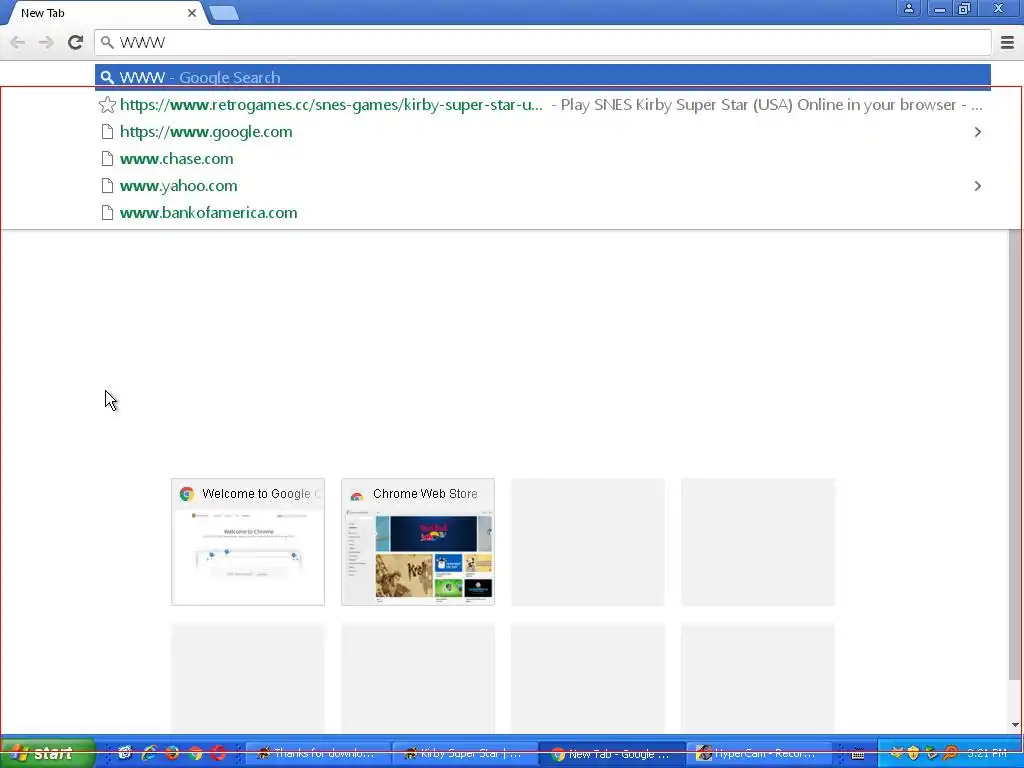Open the Windows Start menu
Screen dimensions: 1024x768
[x=48, y=753]
